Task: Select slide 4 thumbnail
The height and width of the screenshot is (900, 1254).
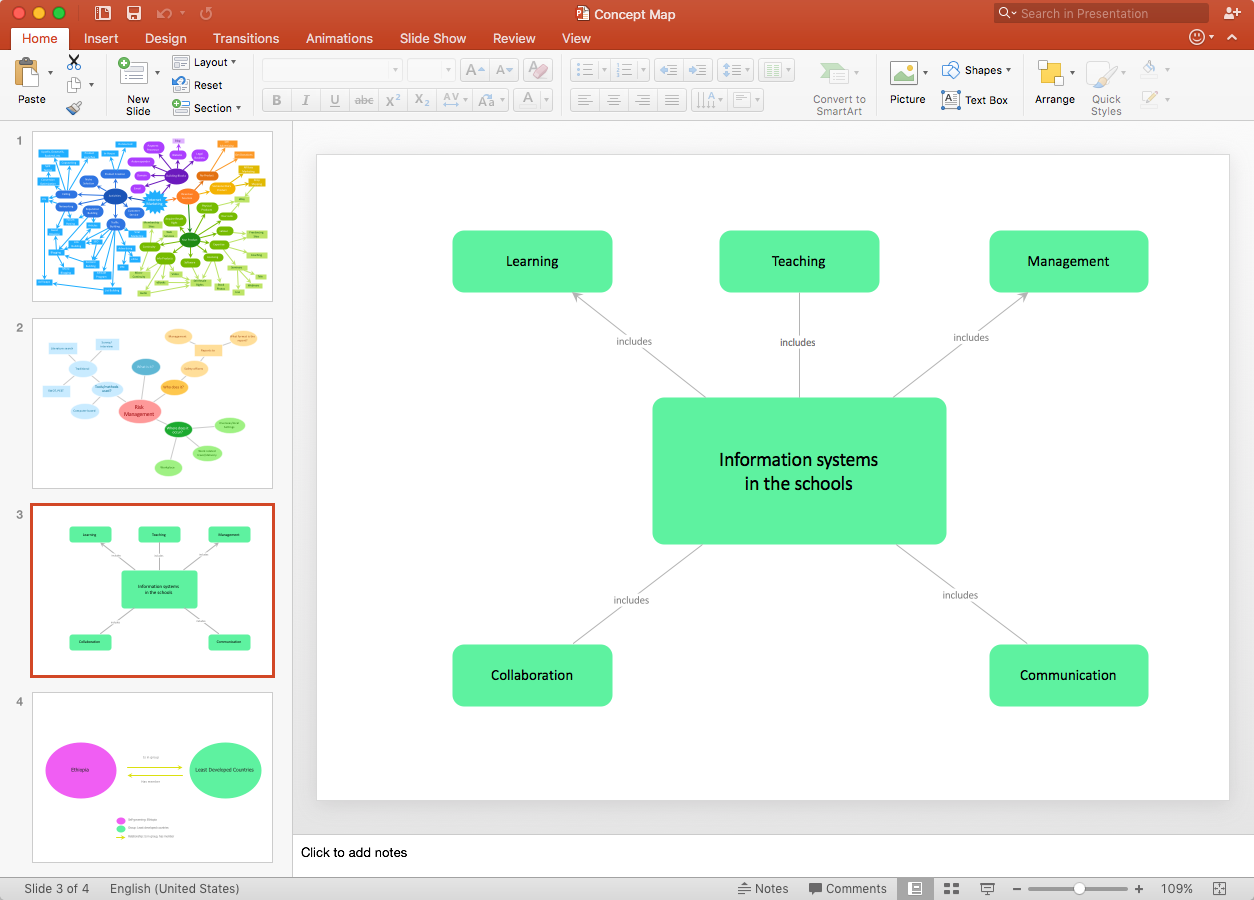Action: tap(152, 777)
